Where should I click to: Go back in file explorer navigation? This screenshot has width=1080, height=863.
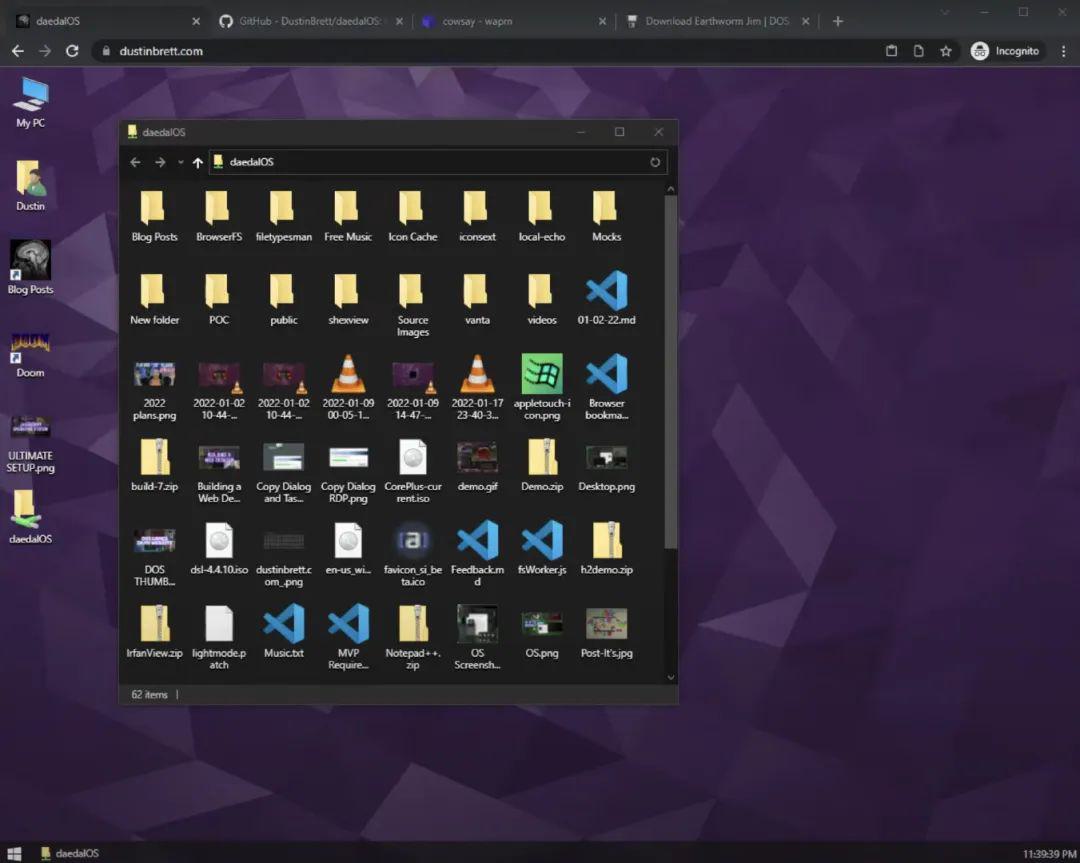(136, 162)
